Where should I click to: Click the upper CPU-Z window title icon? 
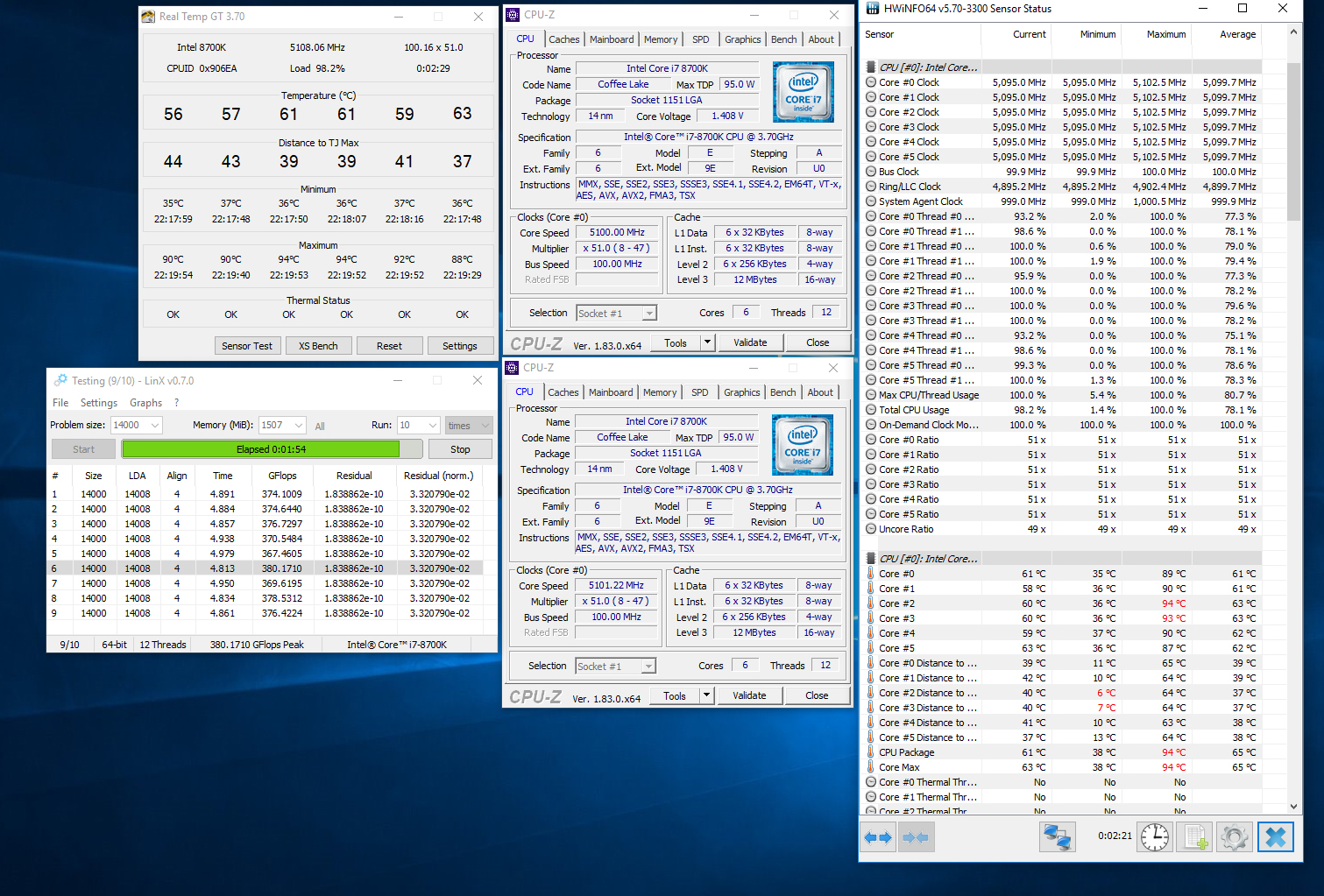coord(513,15)
